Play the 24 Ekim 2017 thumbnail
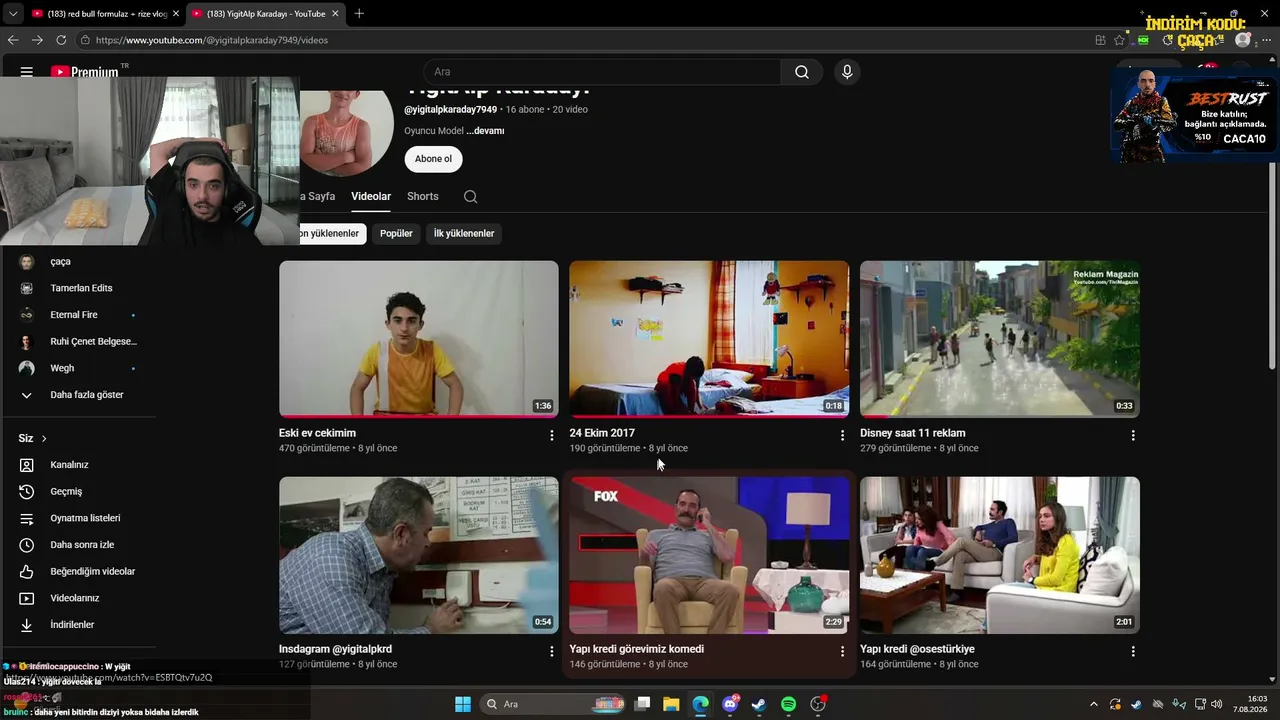Image resolution: width=1280 pixels, height=720 pixels. 709,339
